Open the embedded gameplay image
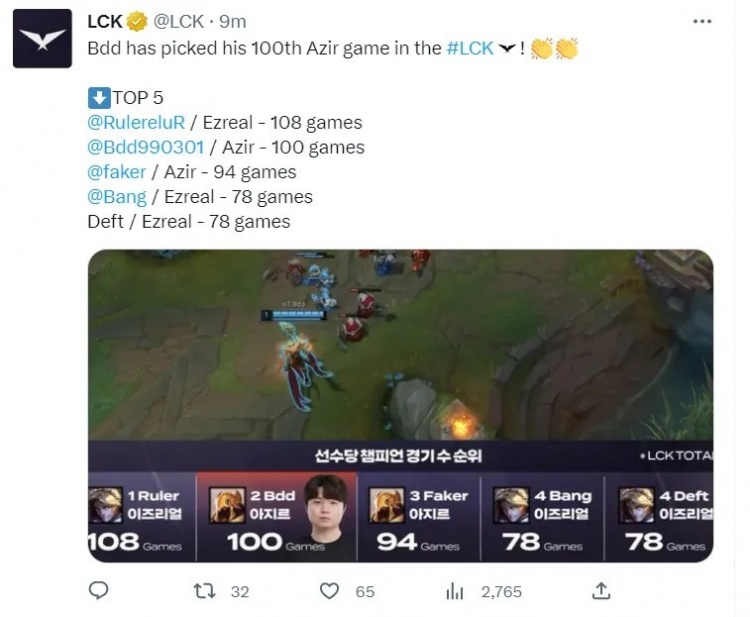The image size is (750, 617). click(400, 406)
